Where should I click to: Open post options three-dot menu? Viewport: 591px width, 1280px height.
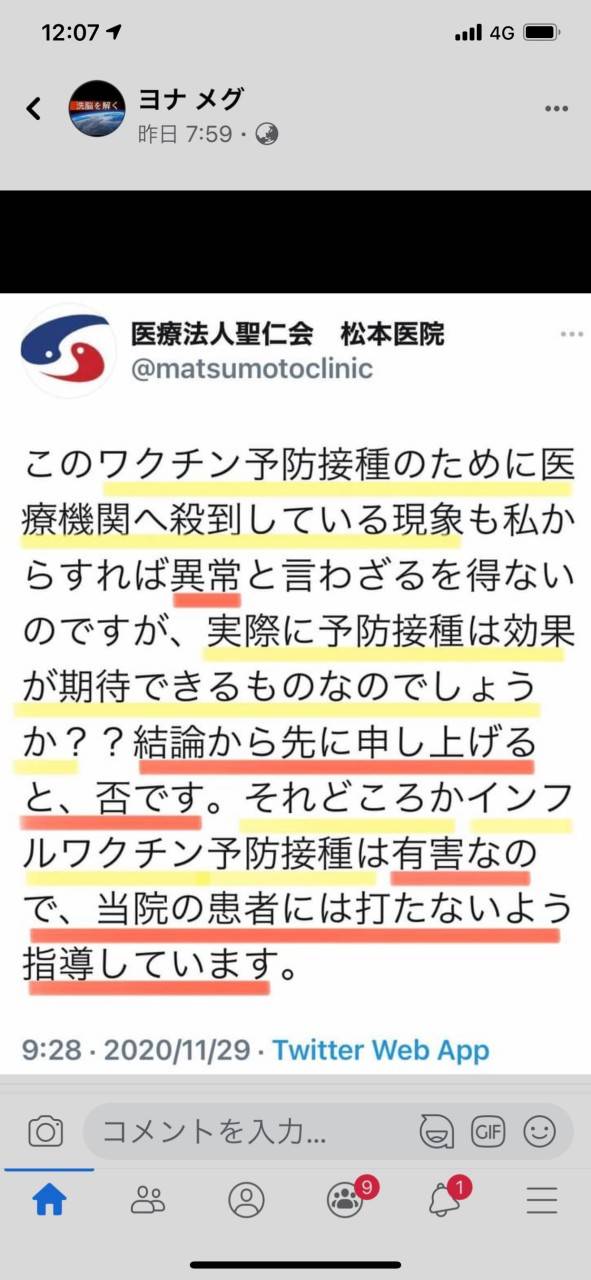557,109
